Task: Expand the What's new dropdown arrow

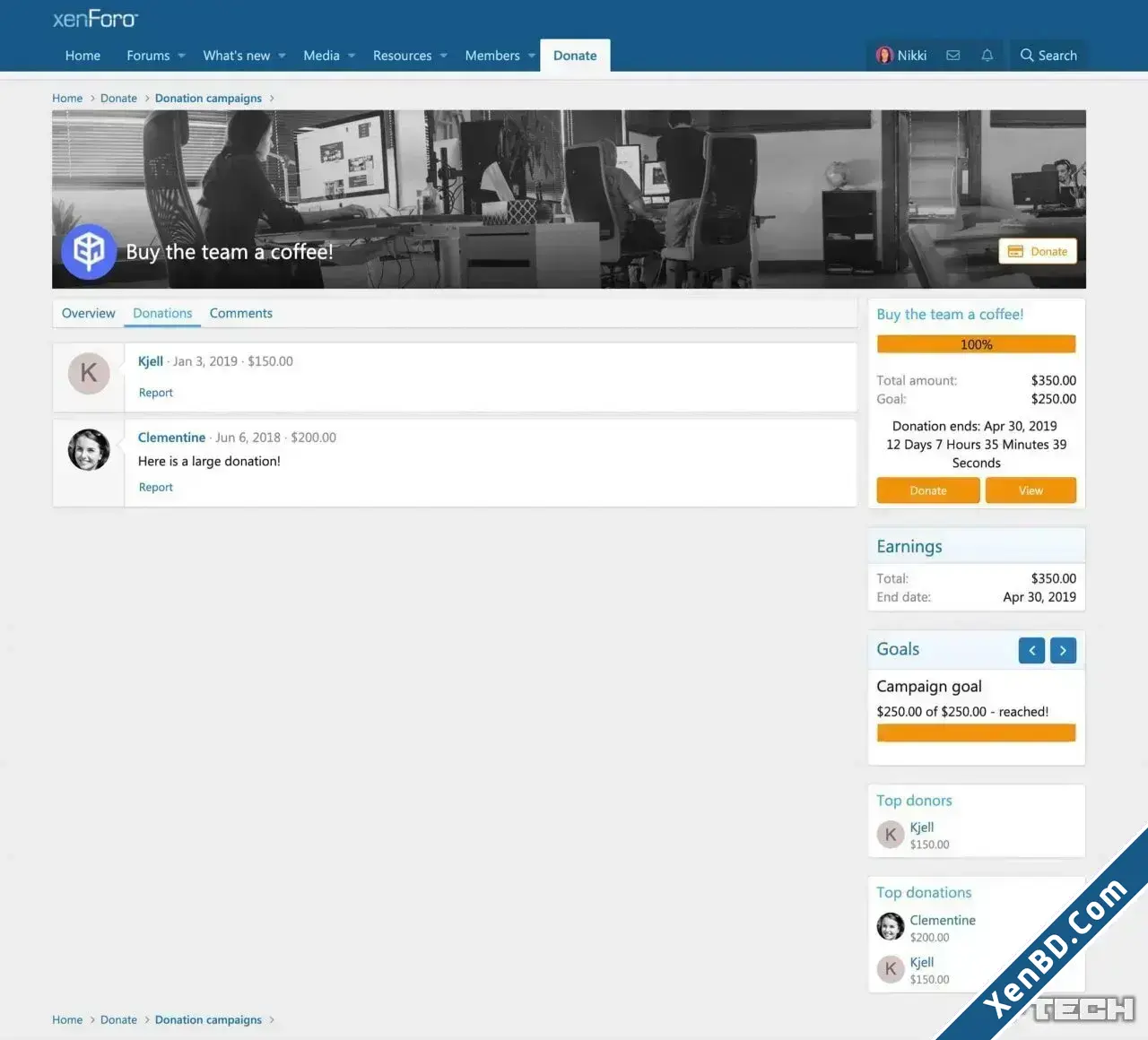Action: [x=282, y=56]
